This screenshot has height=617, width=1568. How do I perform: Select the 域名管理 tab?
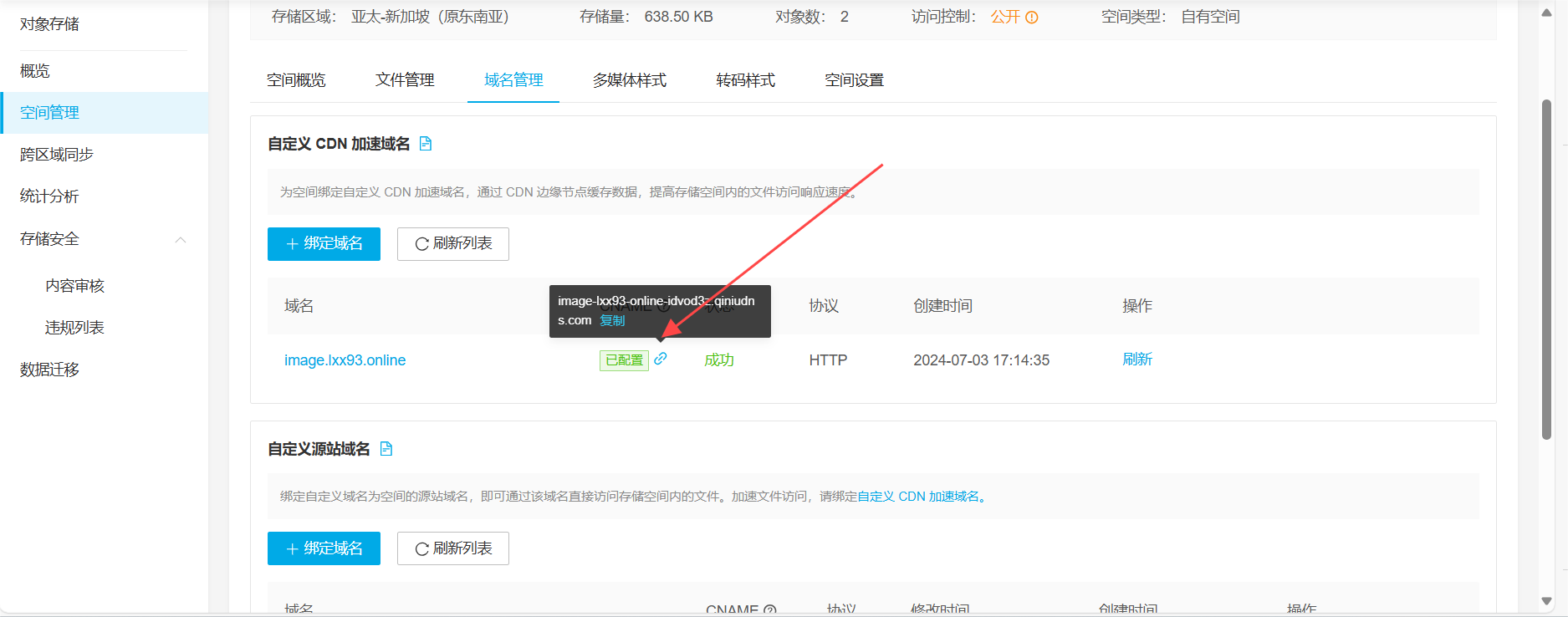pos(513,80)
